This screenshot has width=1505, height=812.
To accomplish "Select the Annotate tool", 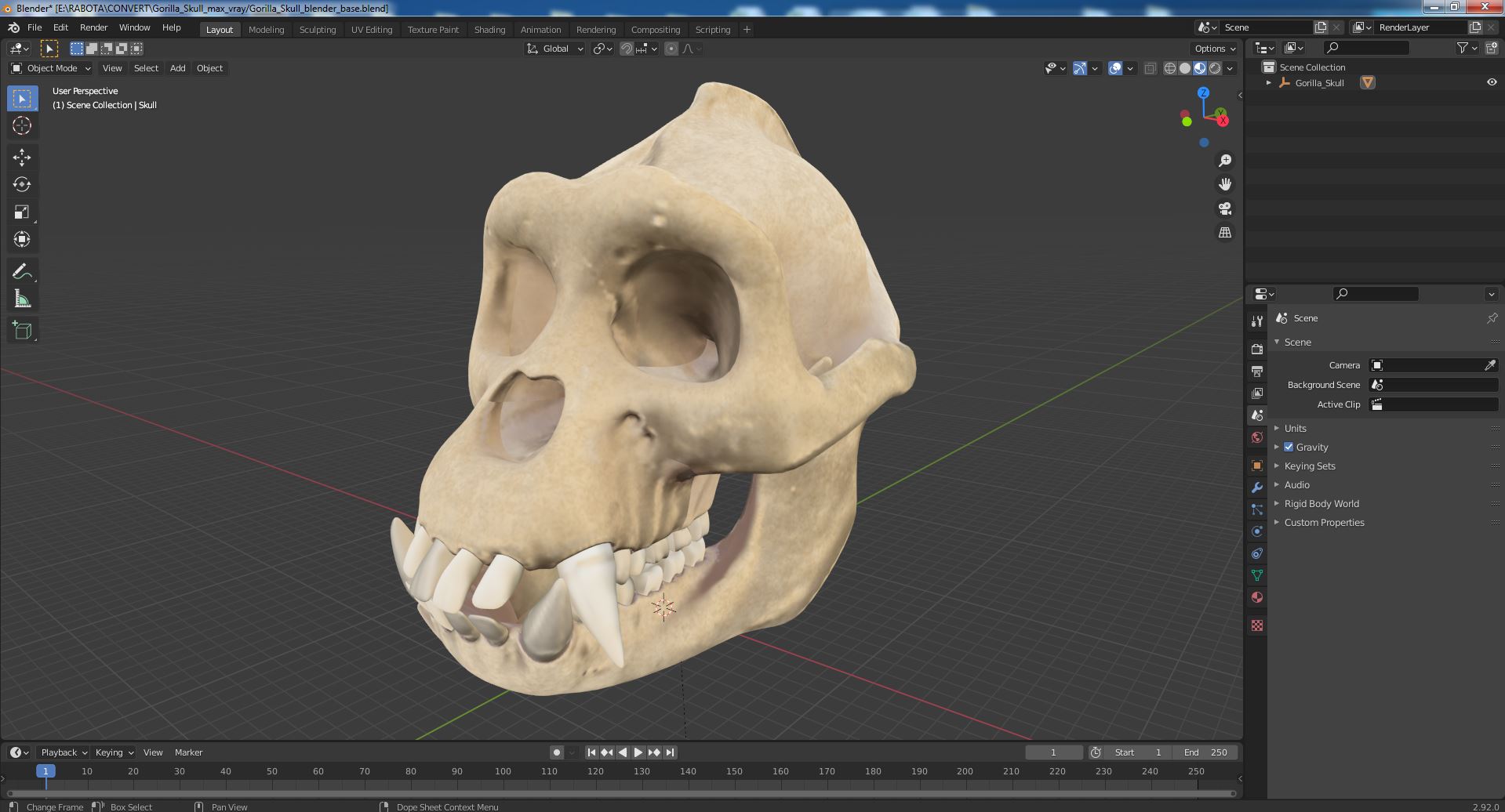I will pos(22,272).
